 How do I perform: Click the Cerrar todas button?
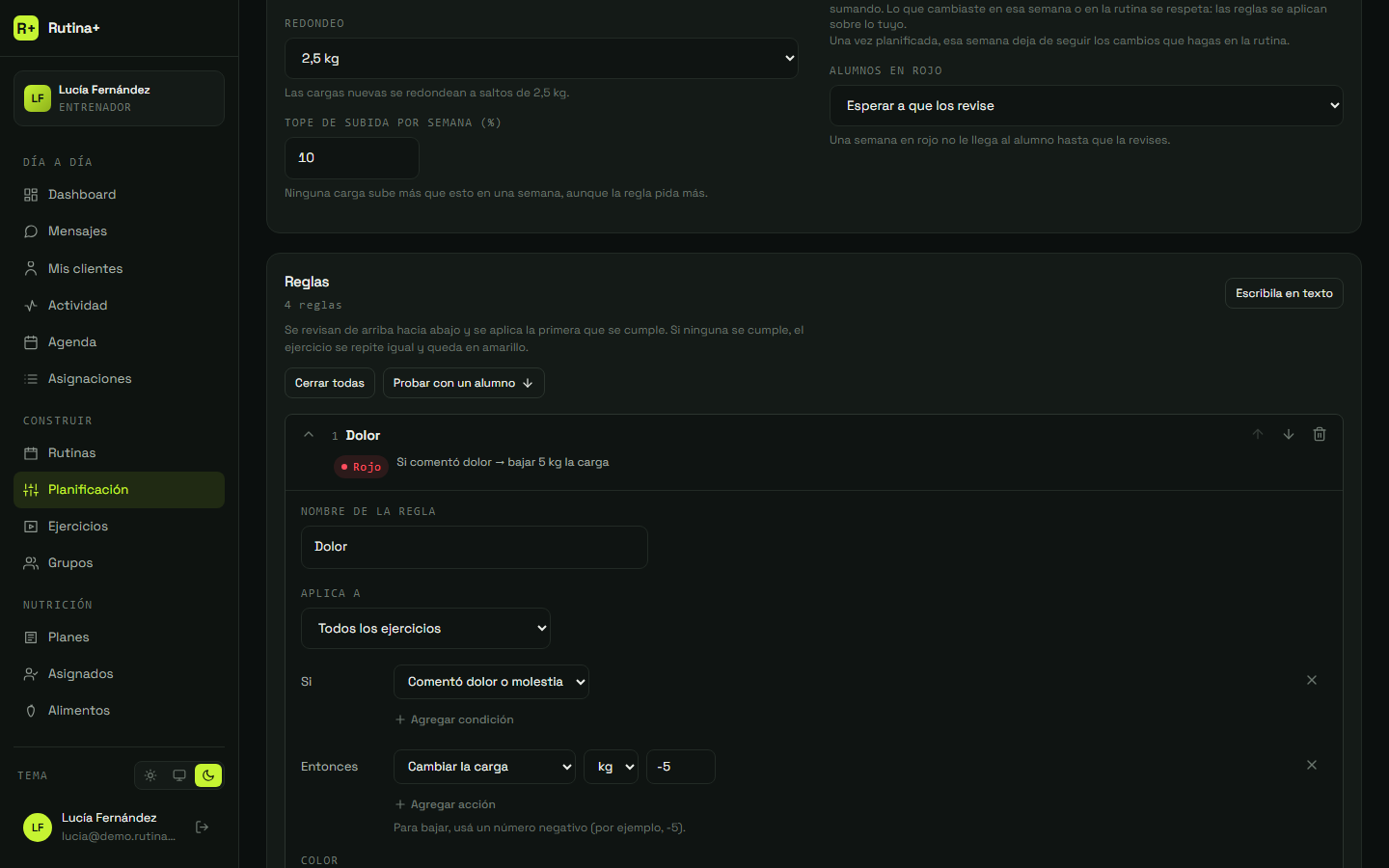(330, 383)
